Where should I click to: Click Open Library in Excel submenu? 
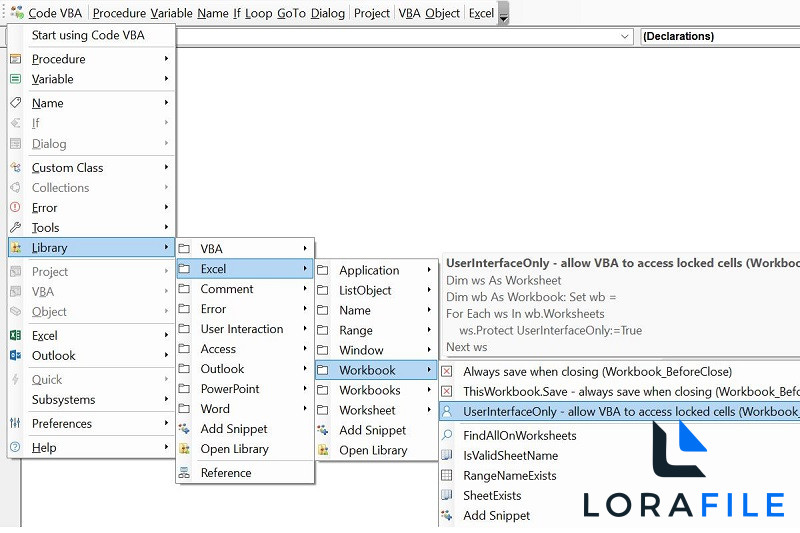click(x=377, y=450)
